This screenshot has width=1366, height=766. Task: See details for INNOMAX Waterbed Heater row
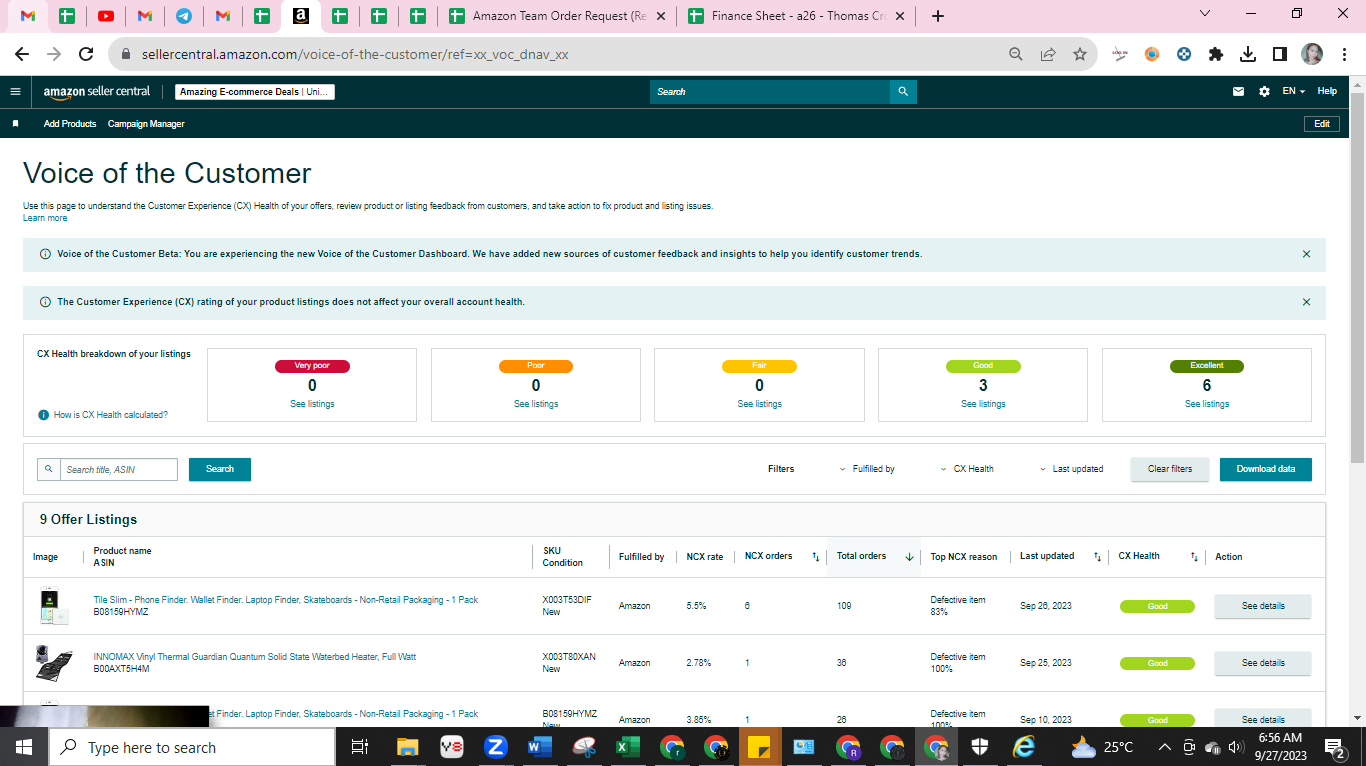1263,663
